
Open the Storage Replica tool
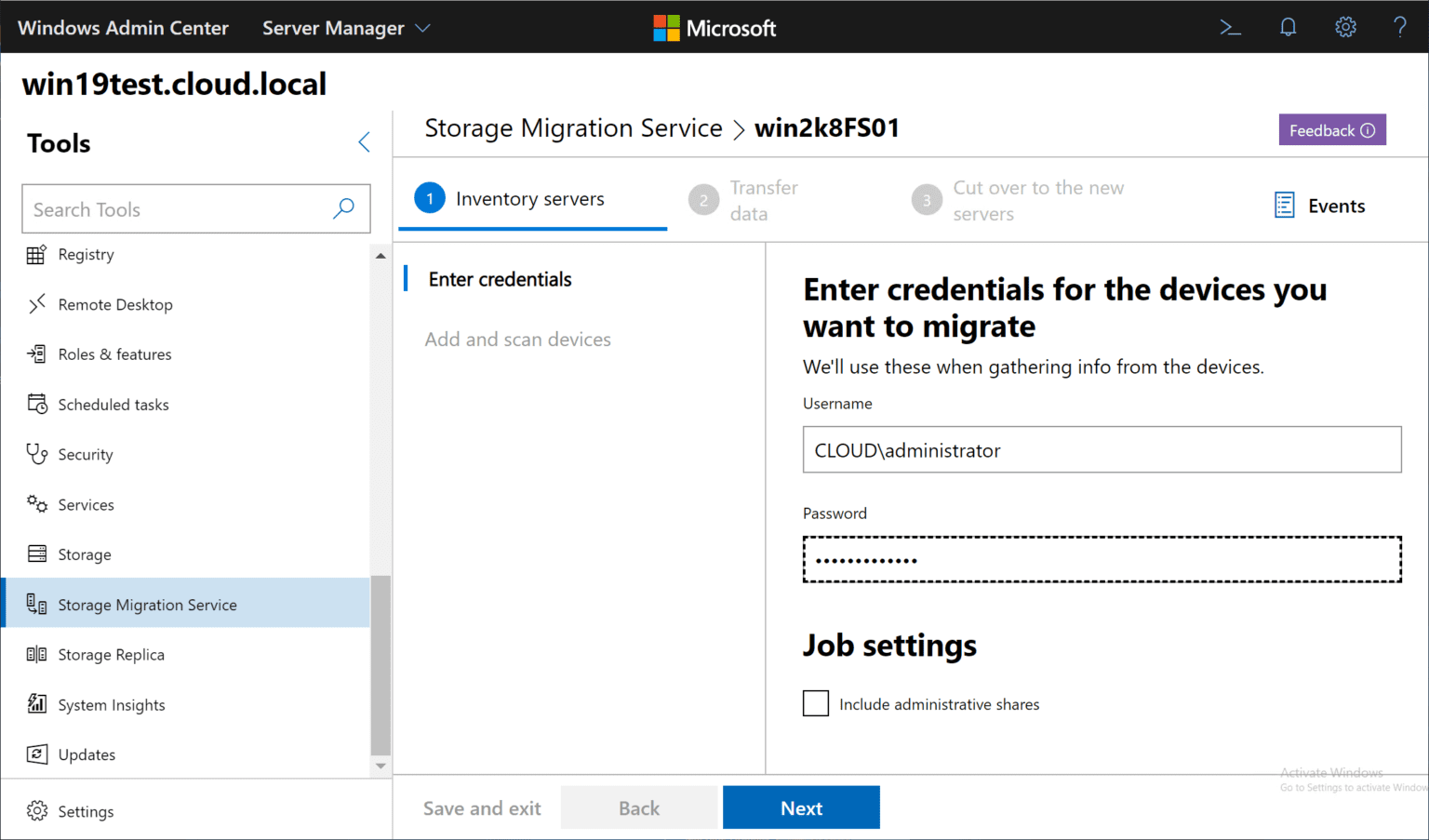click(111, 654)
